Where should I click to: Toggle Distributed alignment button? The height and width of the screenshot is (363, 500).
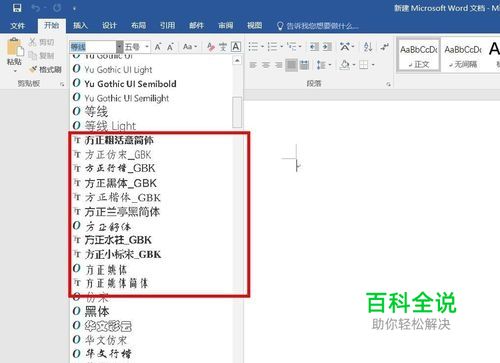304,65
